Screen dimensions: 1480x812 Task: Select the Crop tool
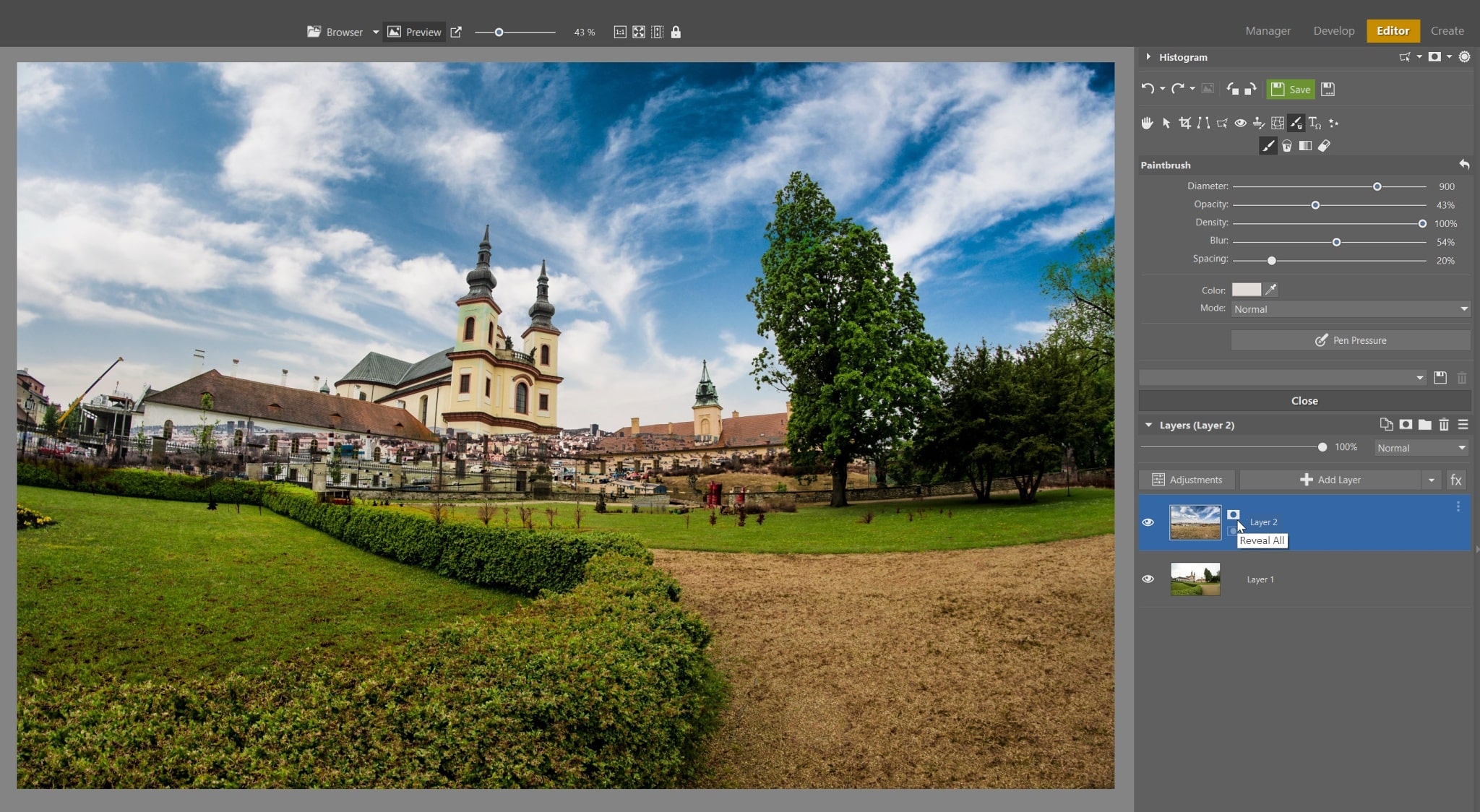[1184, 123]
